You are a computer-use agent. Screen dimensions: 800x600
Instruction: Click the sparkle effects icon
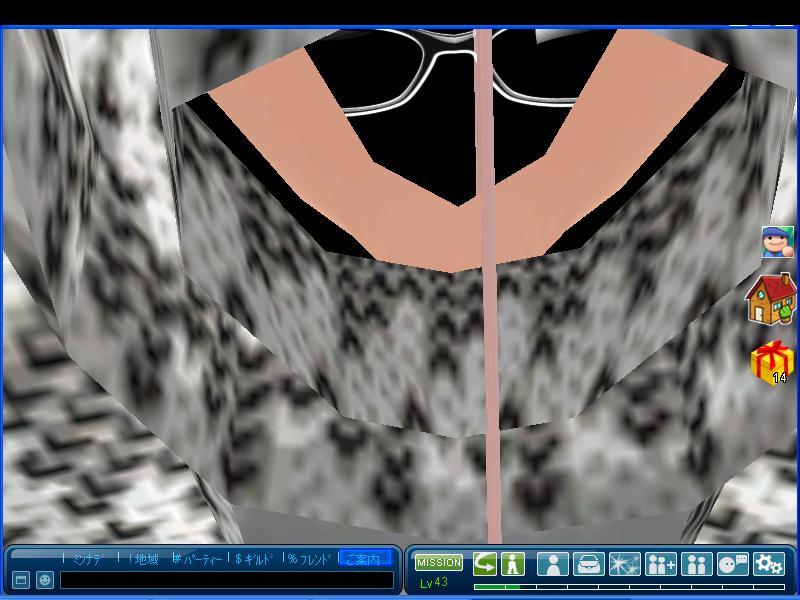click(x=625, y=564)
